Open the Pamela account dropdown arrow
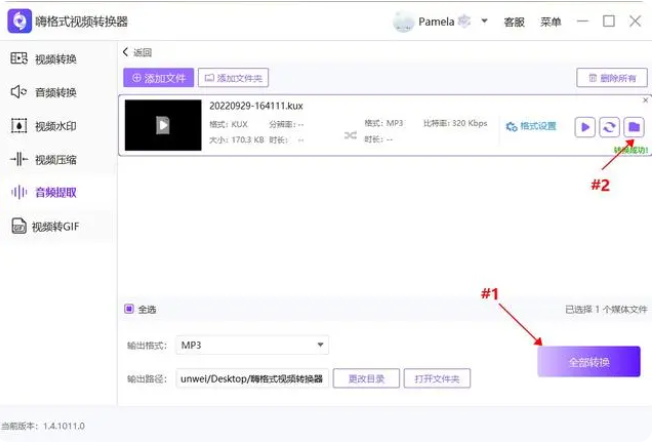This screenshot has height=442, width=657. click(484, 21)
